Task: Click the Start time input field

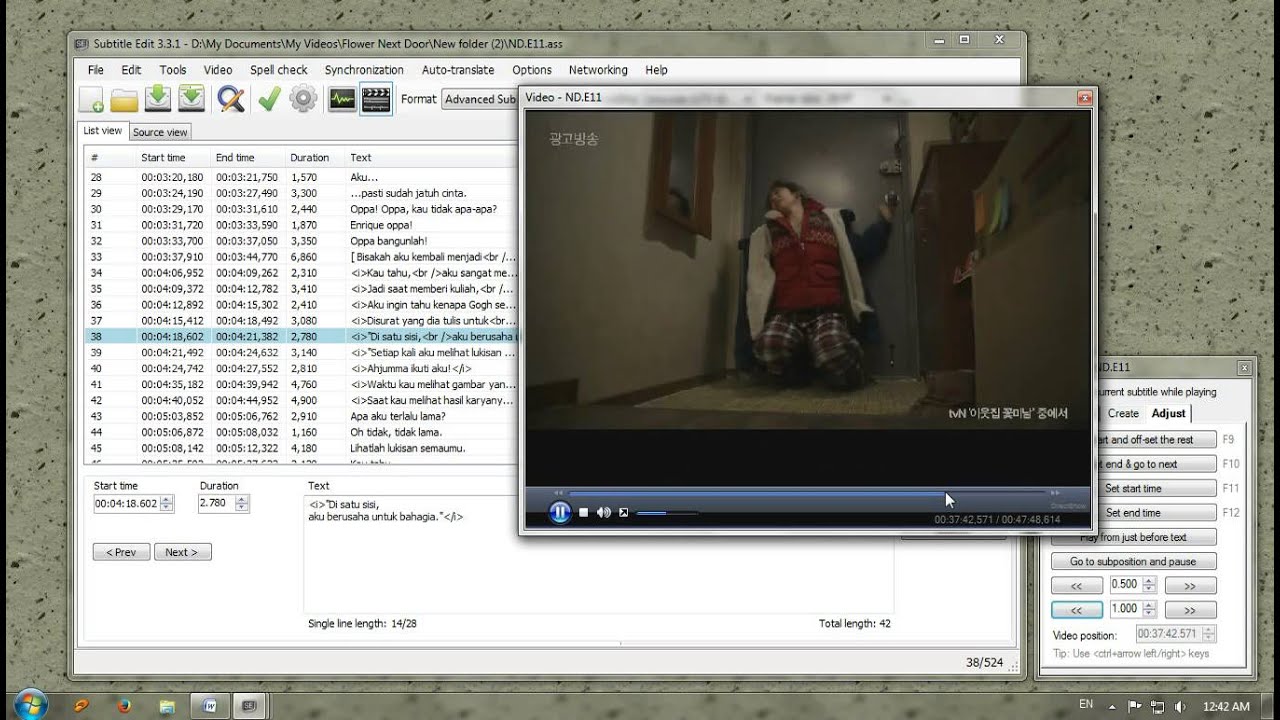Action: [126, 504]
